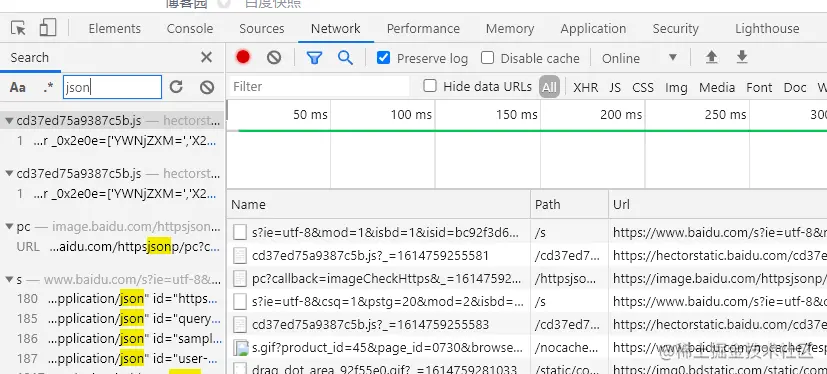Collapse the s www.baidu.com result group

click(9, 280)
